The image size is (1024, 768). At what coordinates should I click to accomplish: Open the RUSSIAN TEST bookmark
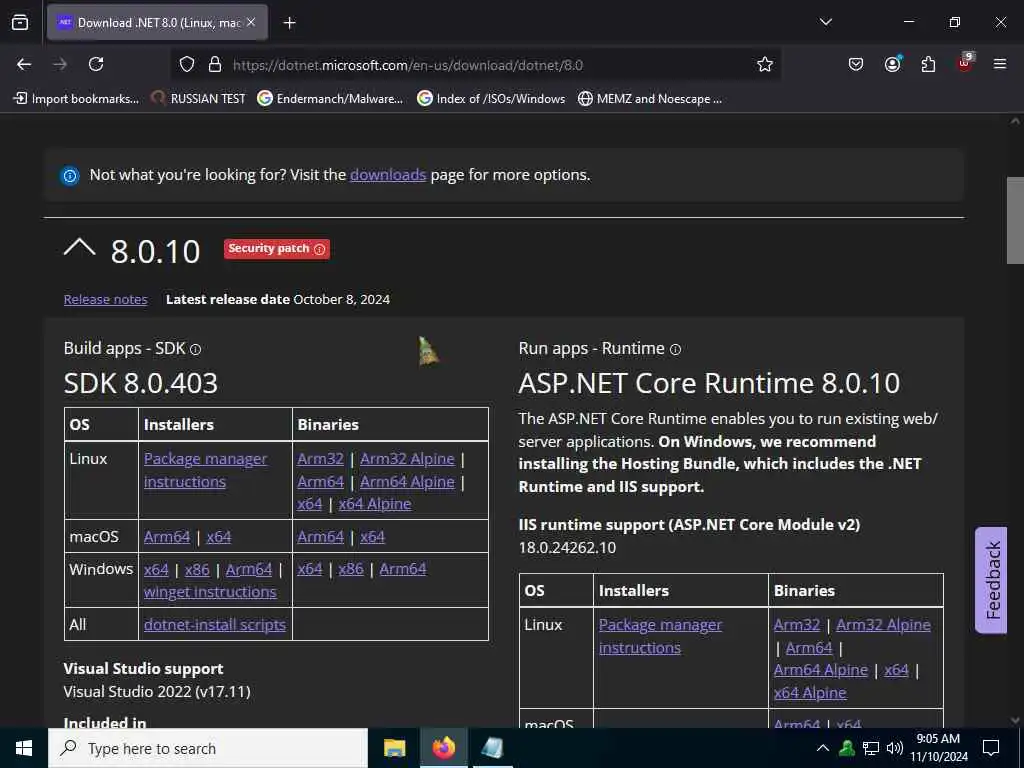pos(199,99)
